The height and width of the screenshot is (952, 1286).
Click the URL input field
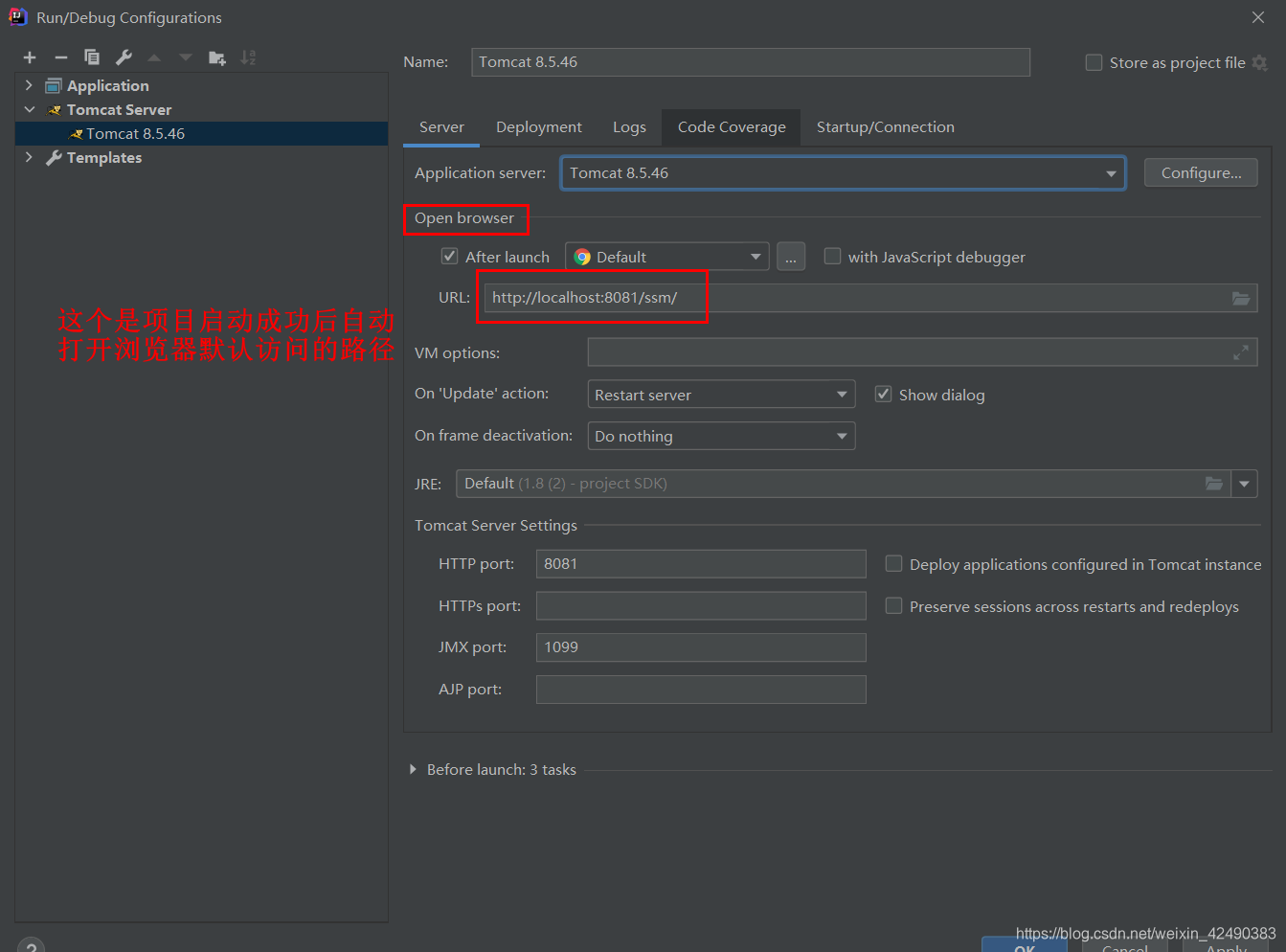click(x=870, y=298)
